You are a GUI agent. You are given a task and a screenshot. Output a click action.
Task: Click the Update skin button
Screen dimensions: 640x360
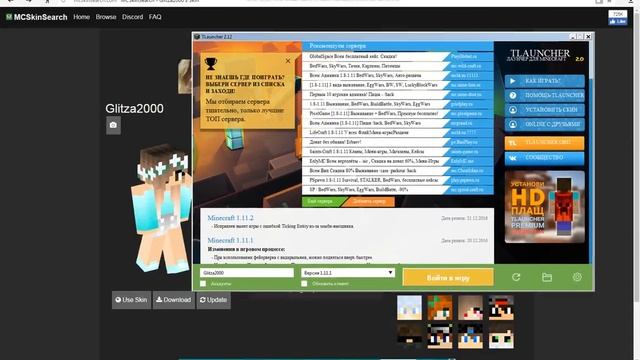(213, 300)
